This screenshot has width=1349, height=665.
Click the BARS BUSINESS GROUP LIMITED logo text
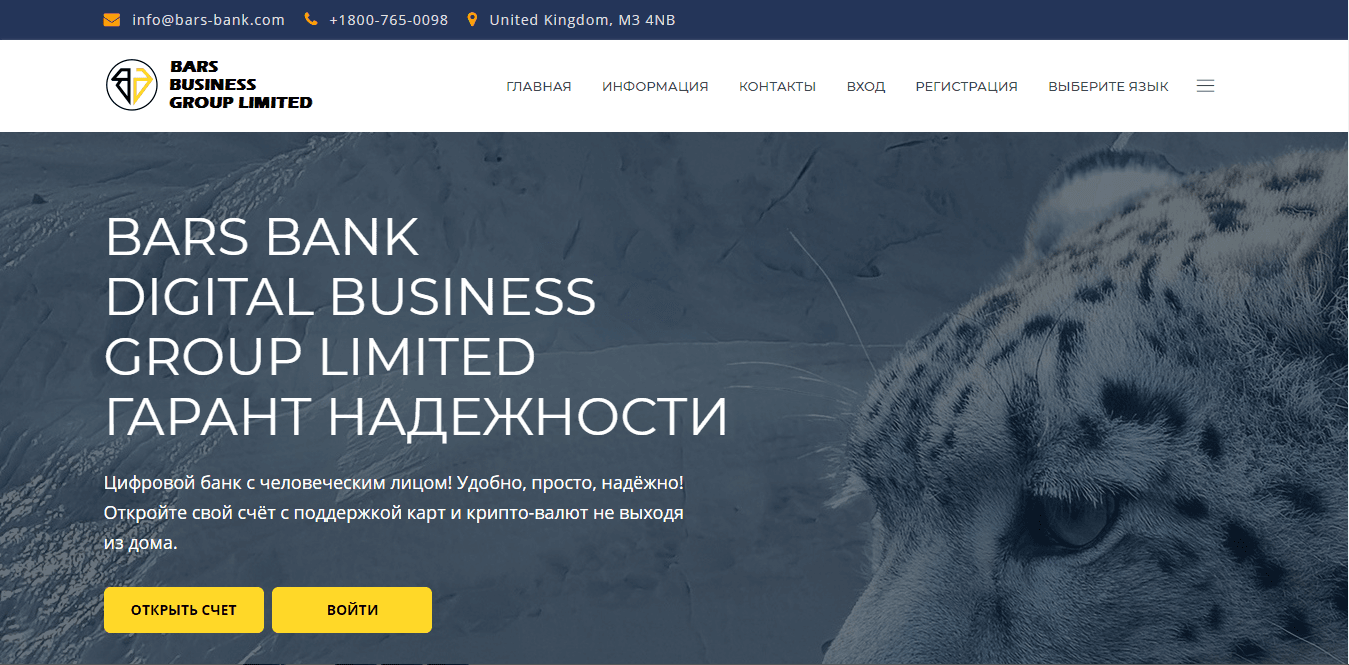pos(241,85)
